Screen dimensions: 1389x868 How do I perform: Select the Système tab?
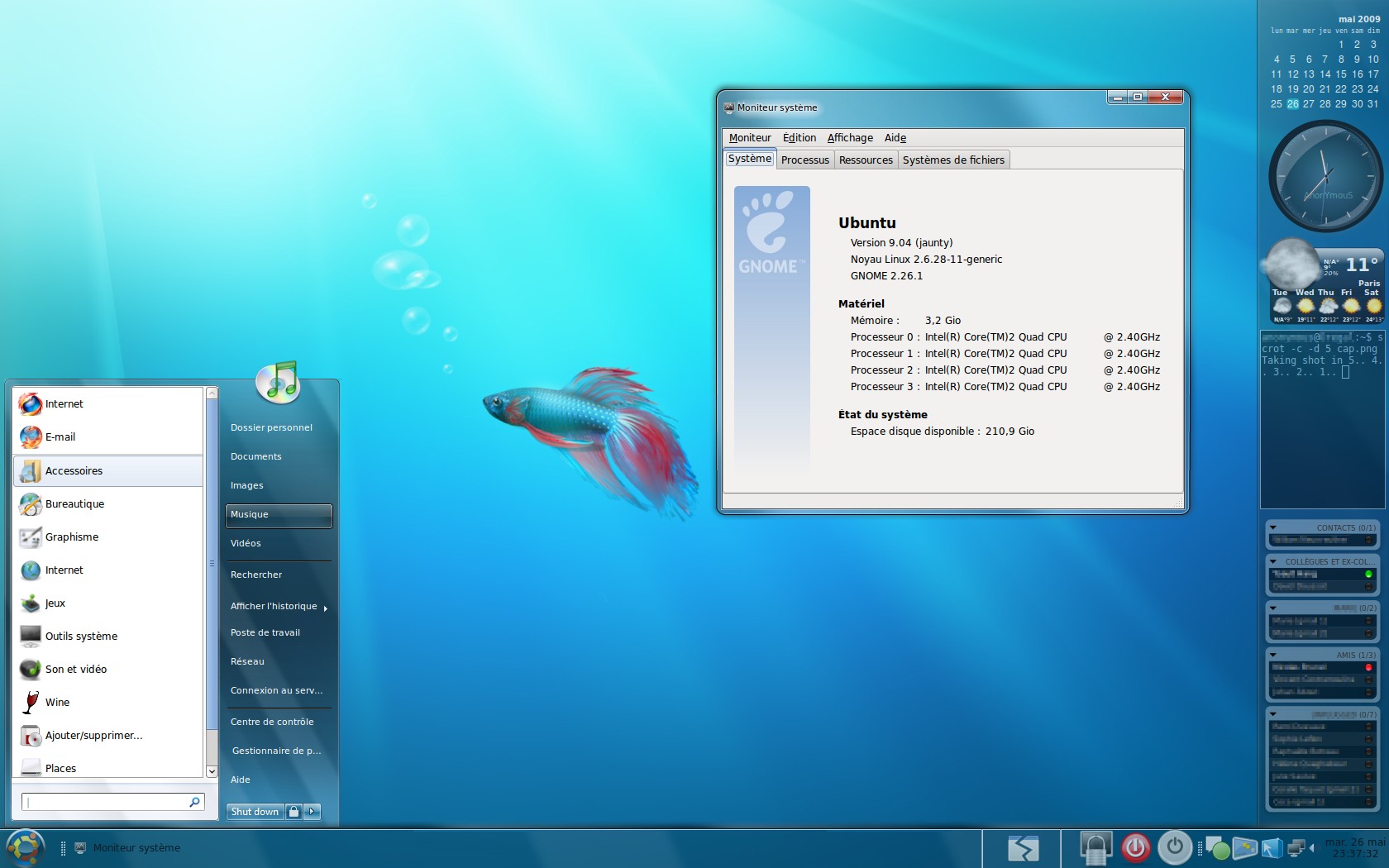750,159
